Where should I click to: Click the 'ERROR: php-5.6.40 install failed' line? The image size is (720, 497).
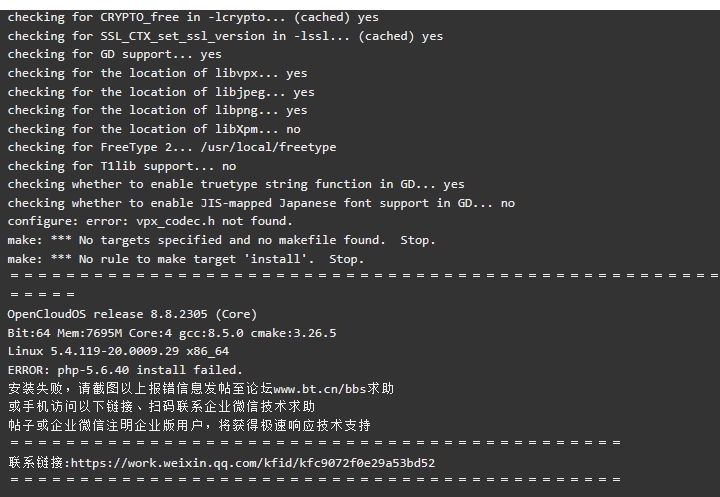pos(125,370)
